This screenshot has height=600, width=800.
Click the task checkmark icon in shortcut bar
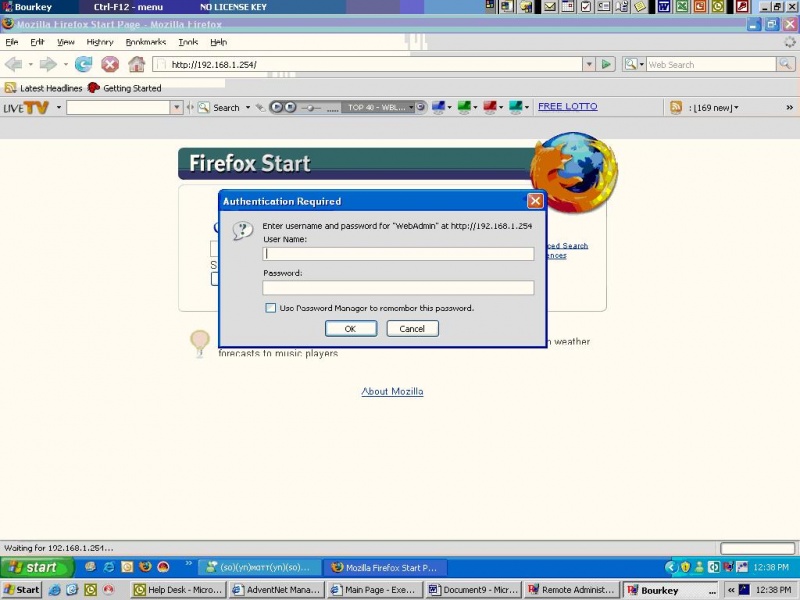(x=586, y=7)
